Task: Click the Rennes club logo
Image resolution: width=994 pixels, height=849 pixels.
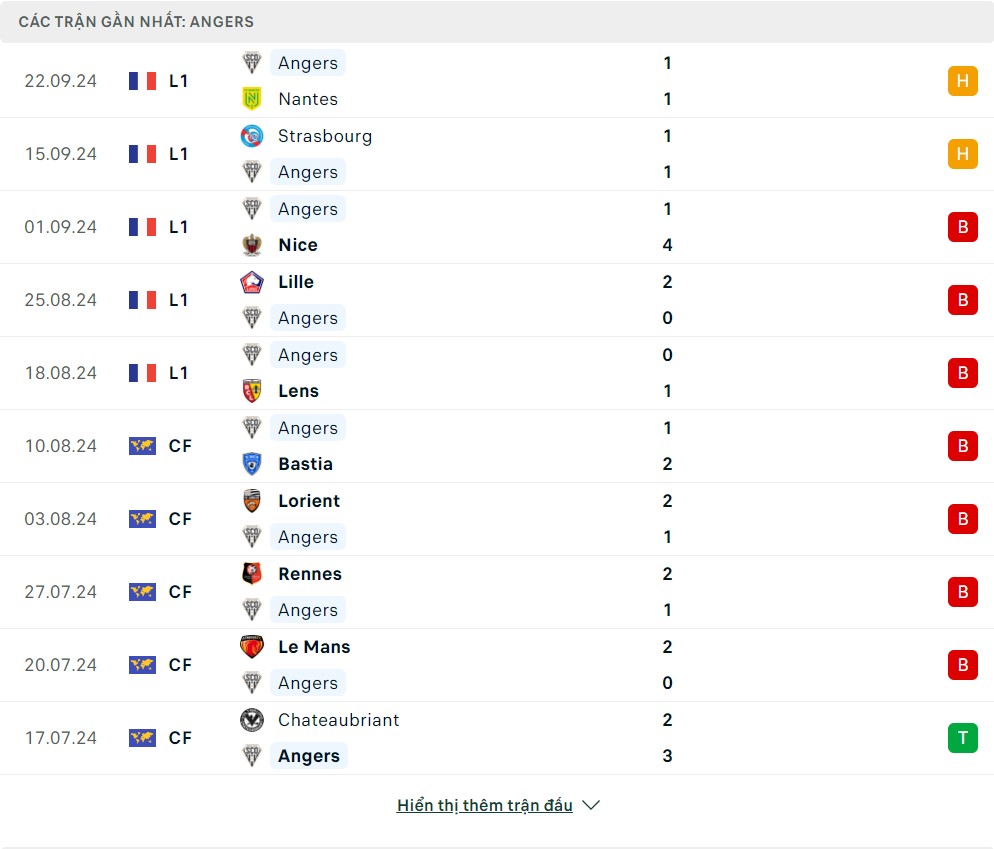Action: 252,574
